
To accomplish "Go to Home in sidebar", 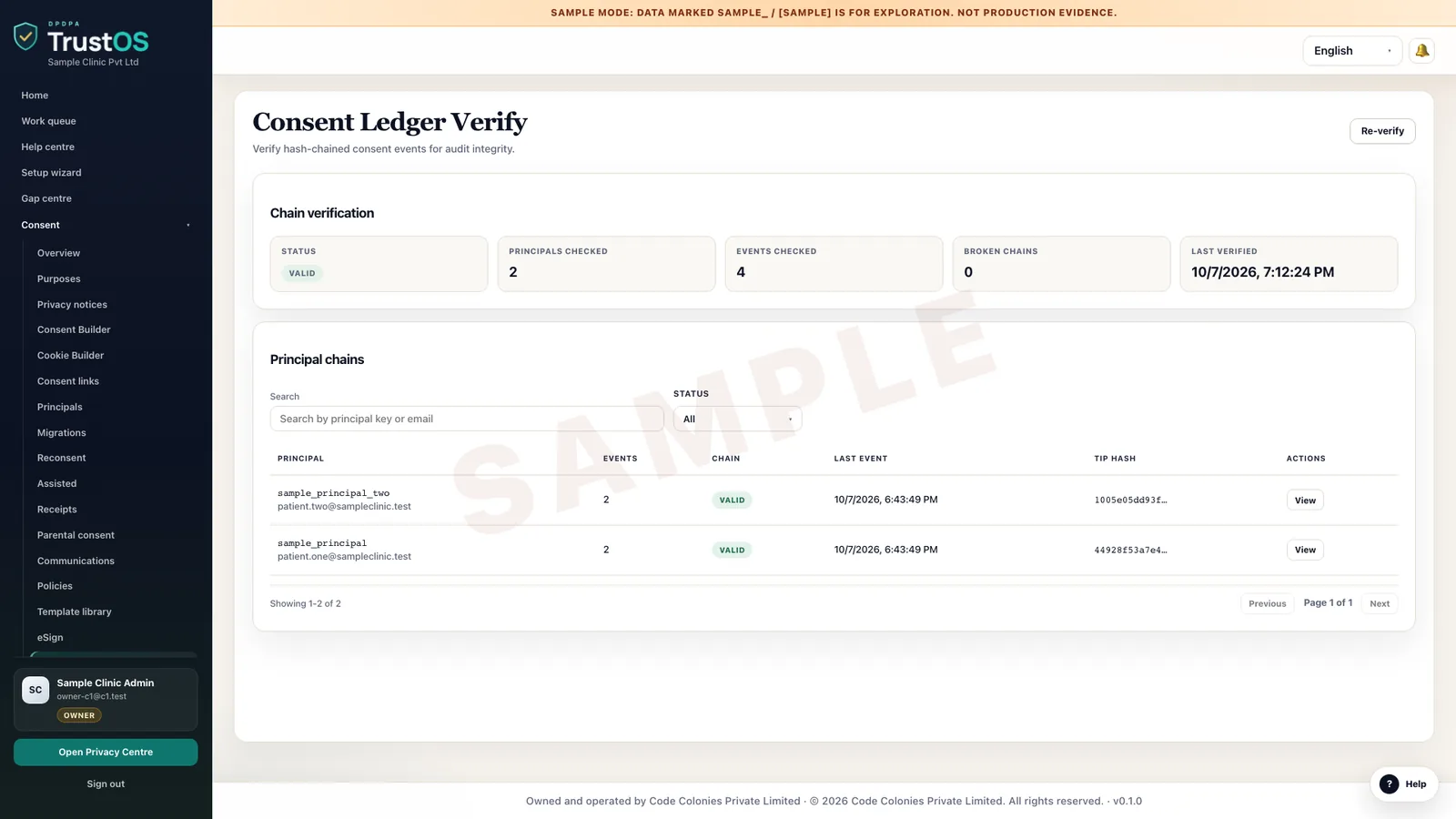I will pos(35,96).
